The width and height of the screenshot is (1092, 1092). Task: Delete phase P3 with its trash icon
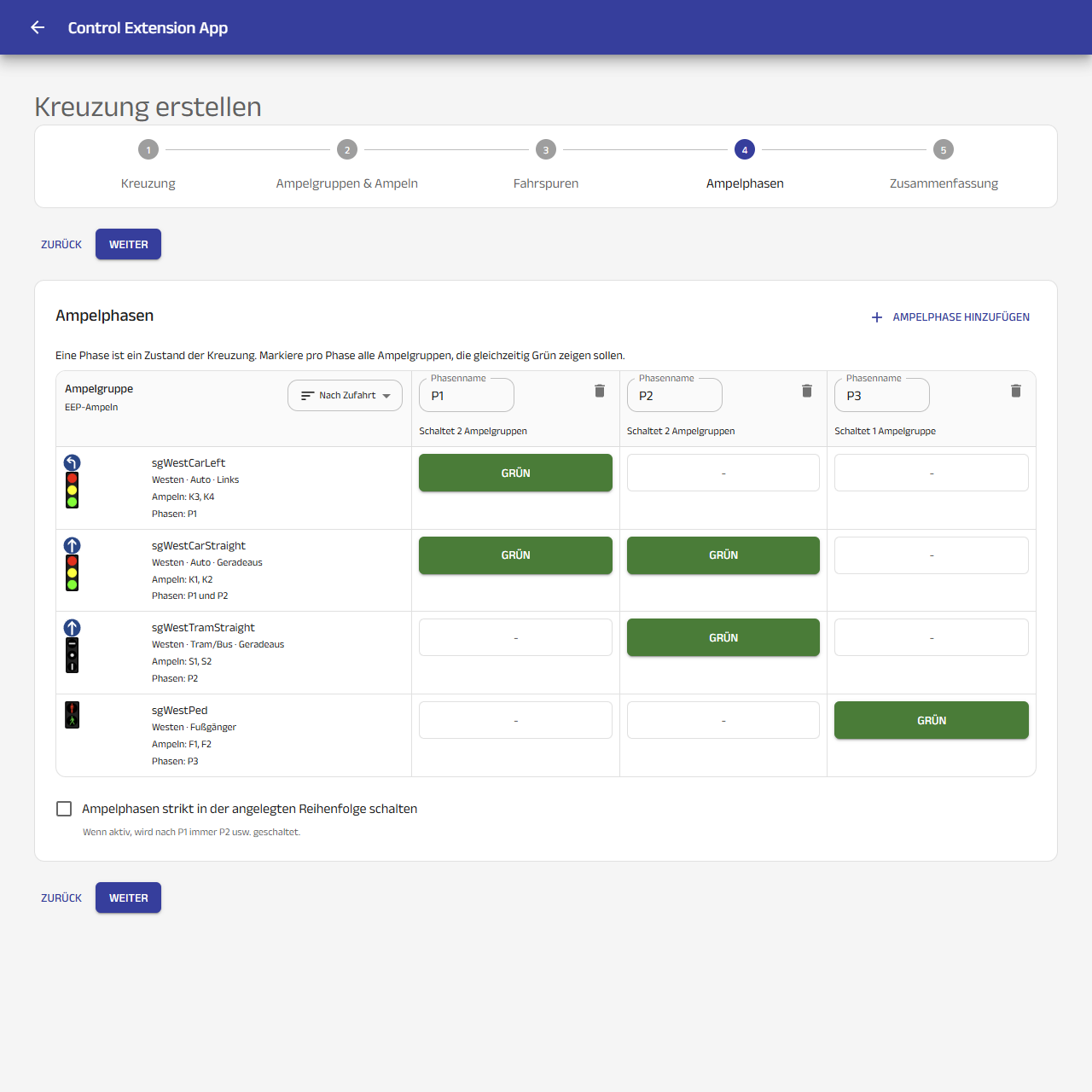(x=1016, y=391)
